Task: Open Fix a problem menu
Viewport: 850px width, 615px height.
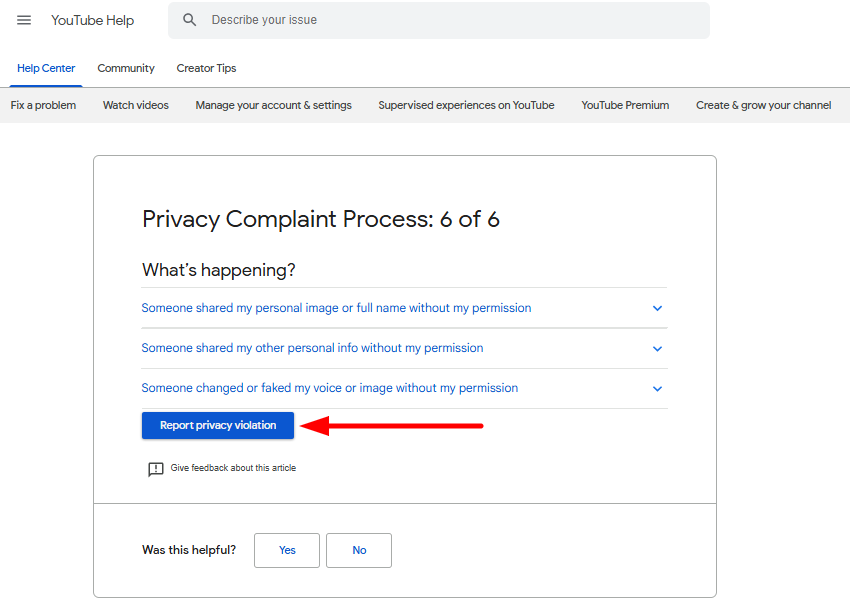Action: tap(43, 105)
